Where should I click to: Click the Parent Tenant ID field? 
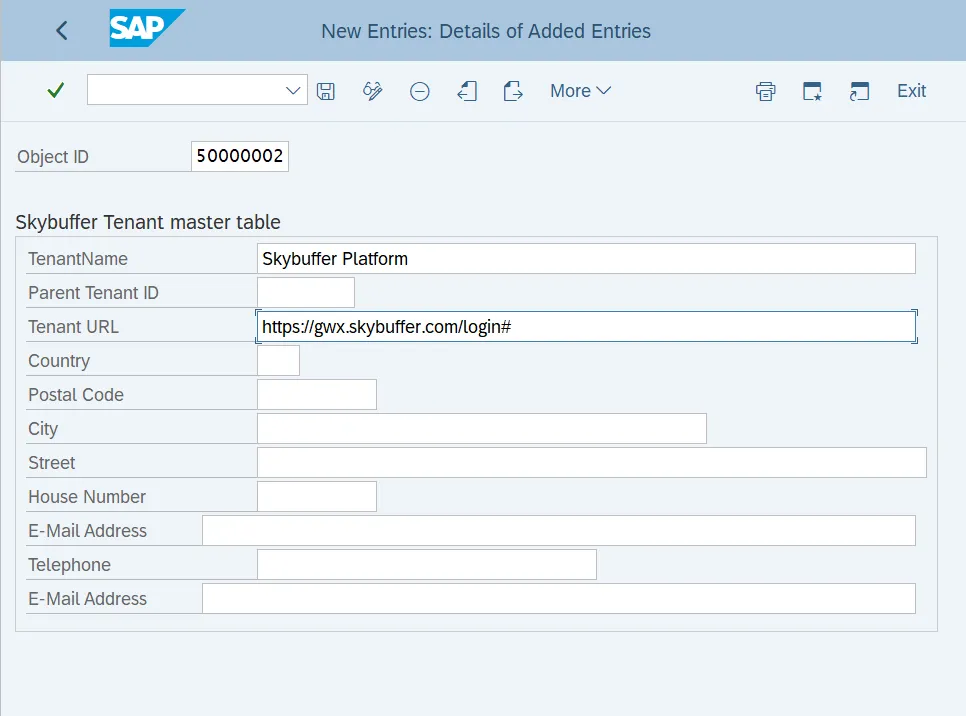306,293
